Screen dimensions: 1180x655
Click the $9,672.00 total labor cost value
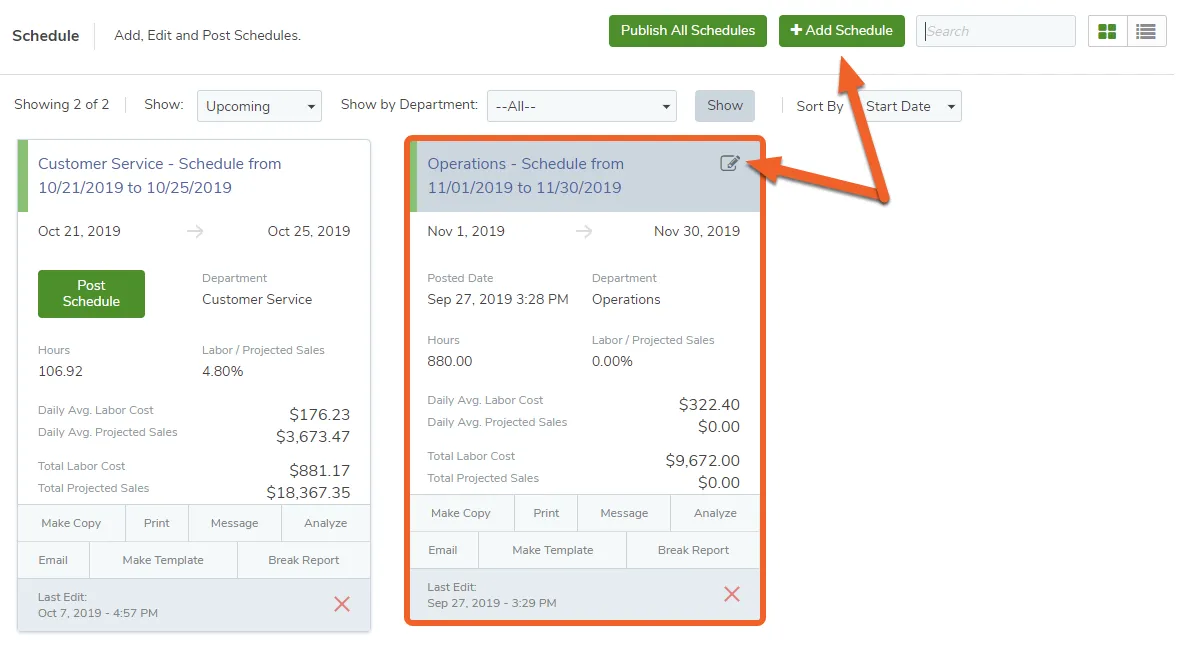click(x=703, y=461)
